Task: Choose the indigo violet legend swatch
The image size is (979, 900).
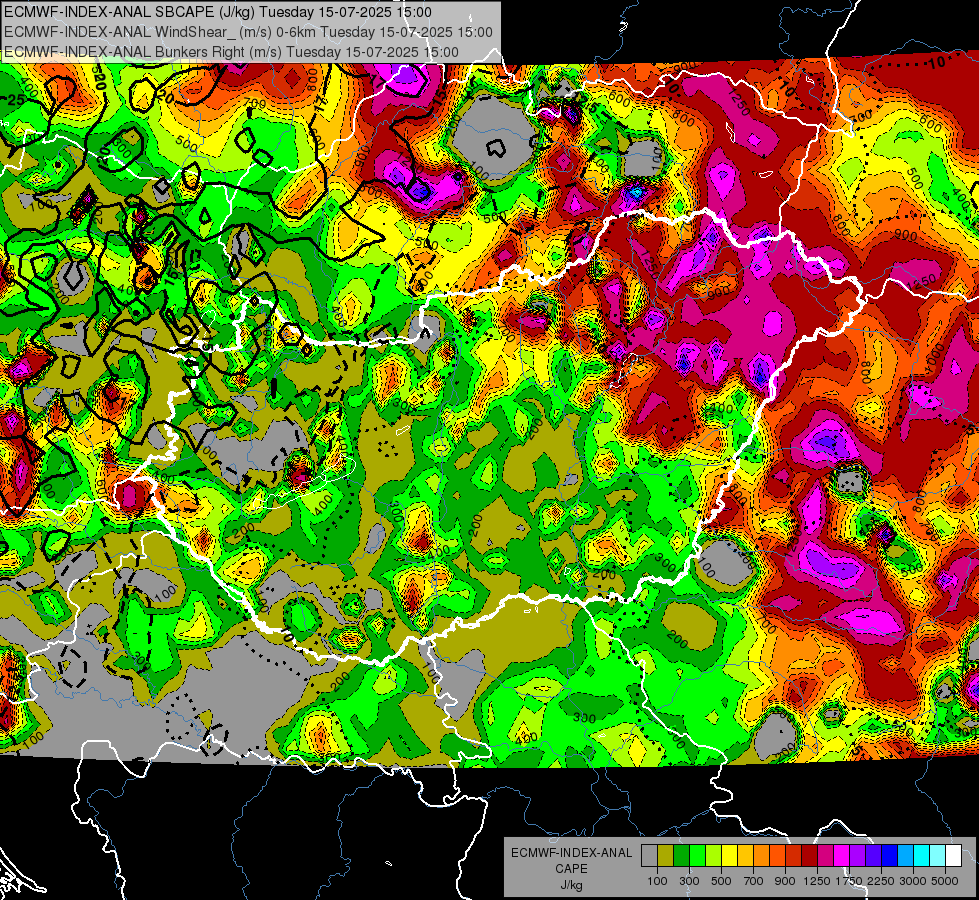Action: pos(873,856)
